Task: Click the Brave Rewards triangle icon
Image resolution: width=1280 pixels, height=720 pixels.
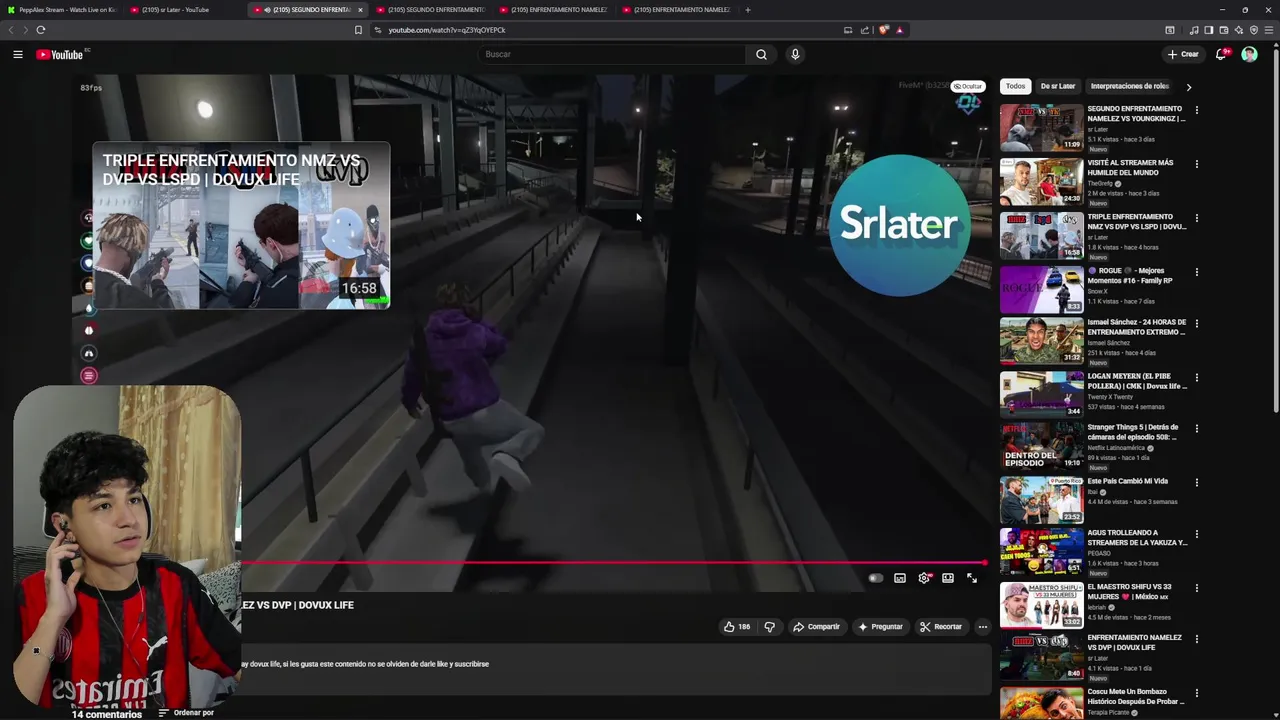Action: (x=899, y=30)
